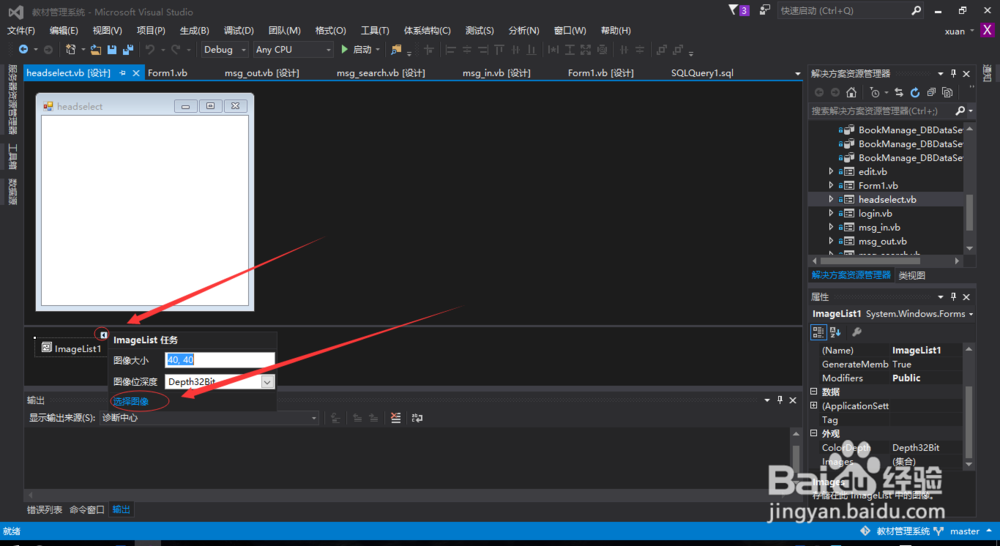Click the New Project toolbar icon
Screen dimensions: 1000x546
71,49
